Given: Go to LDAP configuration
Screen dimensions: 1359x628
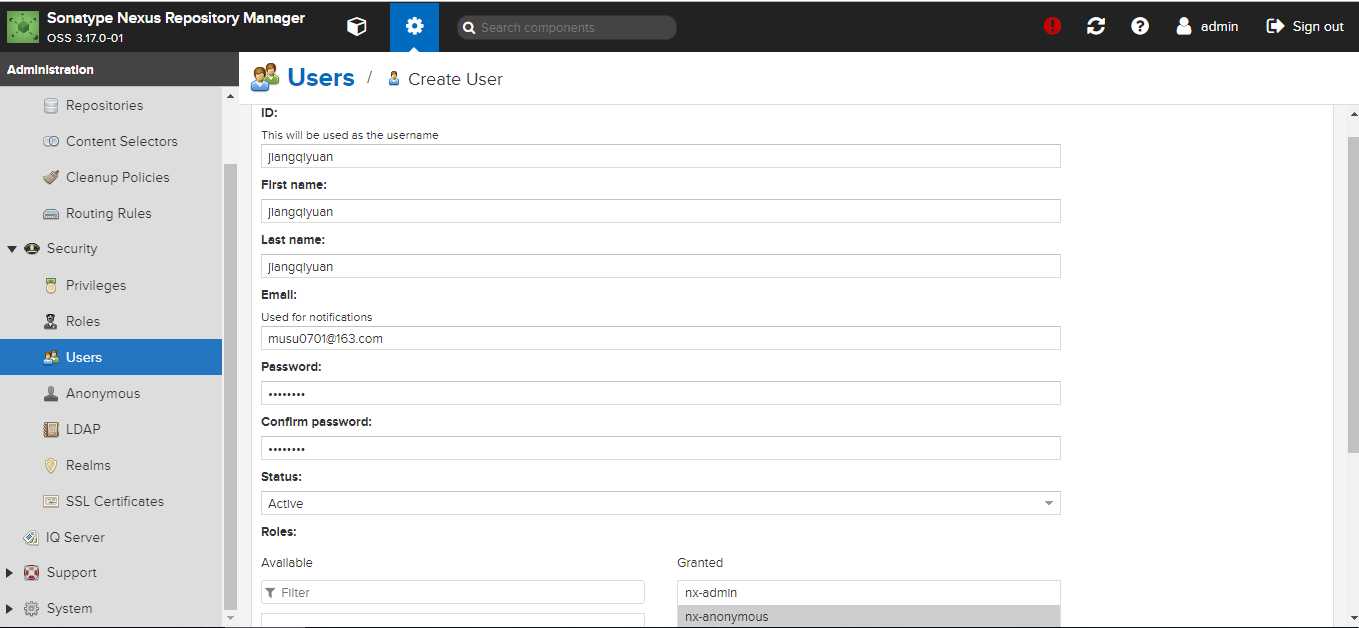Looking at the screenshot, I should coord(111,430).
